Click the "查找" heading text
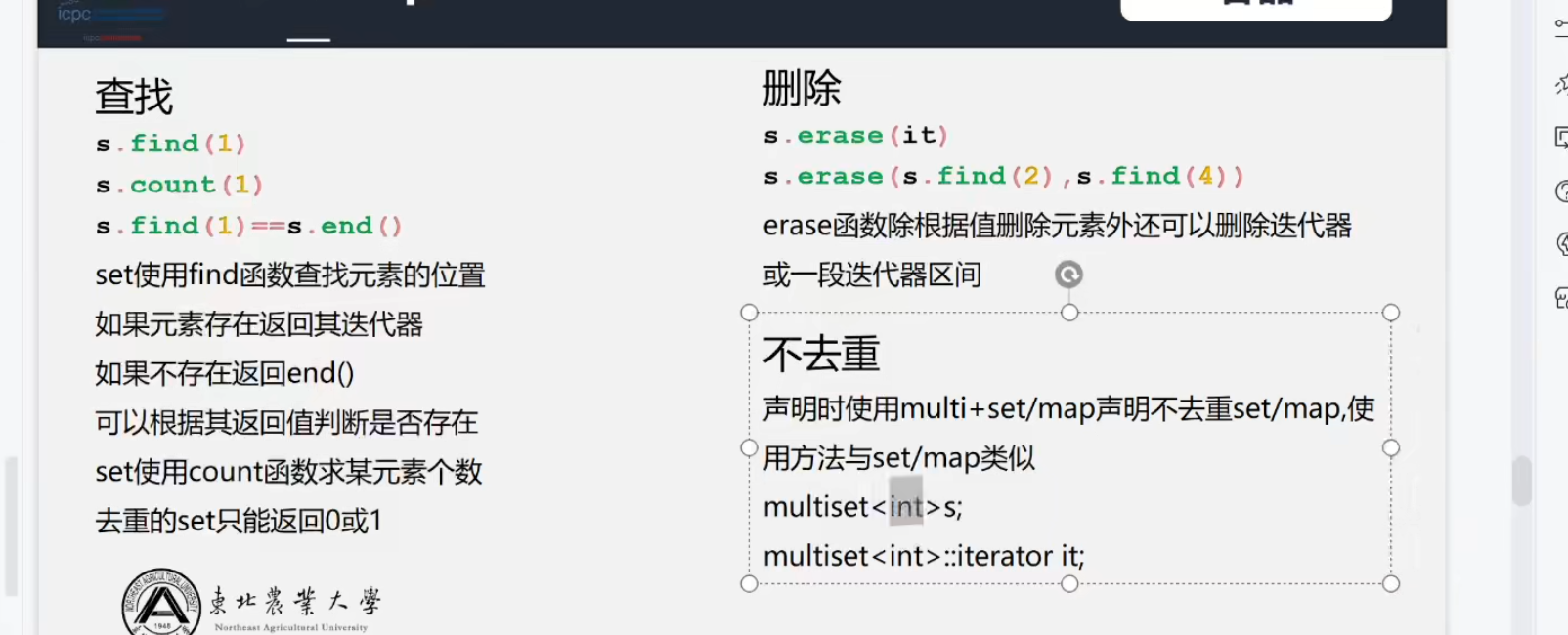 pos(134,97)
